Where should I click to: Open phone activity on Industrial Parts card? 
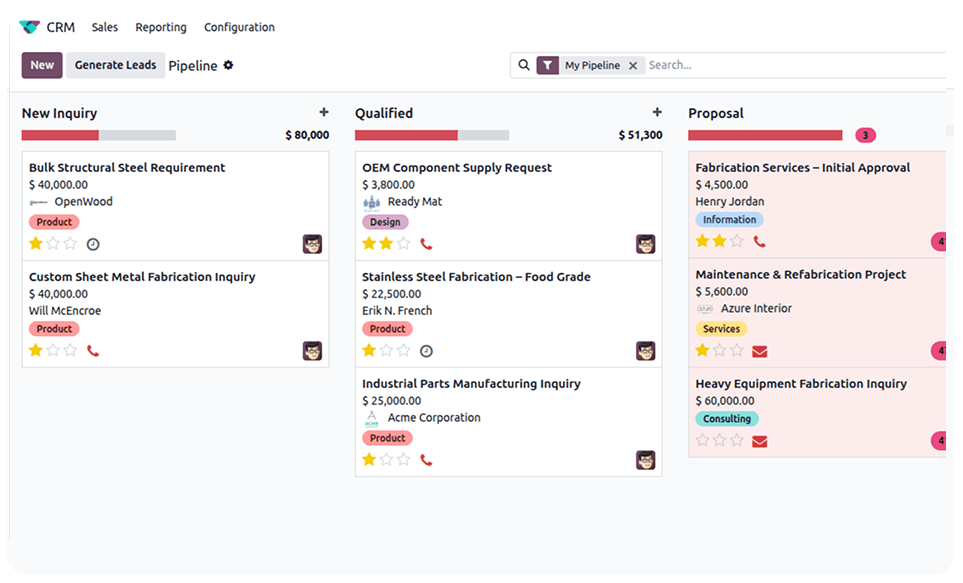[x=426, y=460]
